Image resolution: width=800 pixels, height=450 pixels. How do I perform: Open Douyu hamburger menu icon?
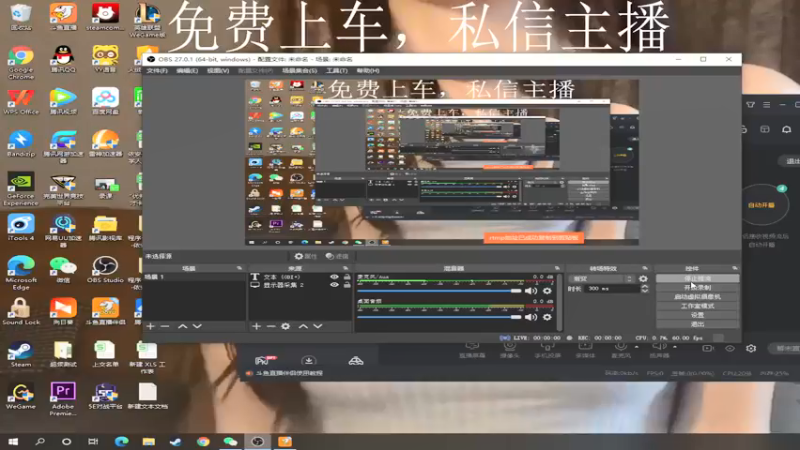(x=767, y=105)
